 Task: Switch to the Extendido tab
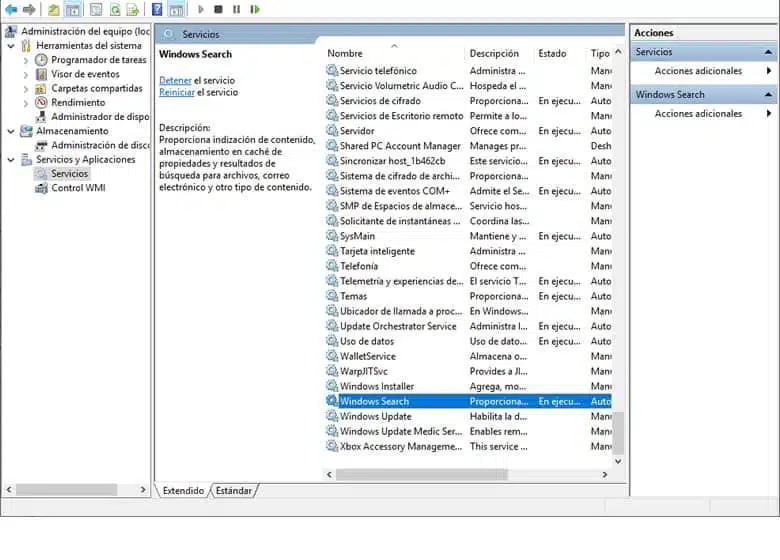coord(183,491)
